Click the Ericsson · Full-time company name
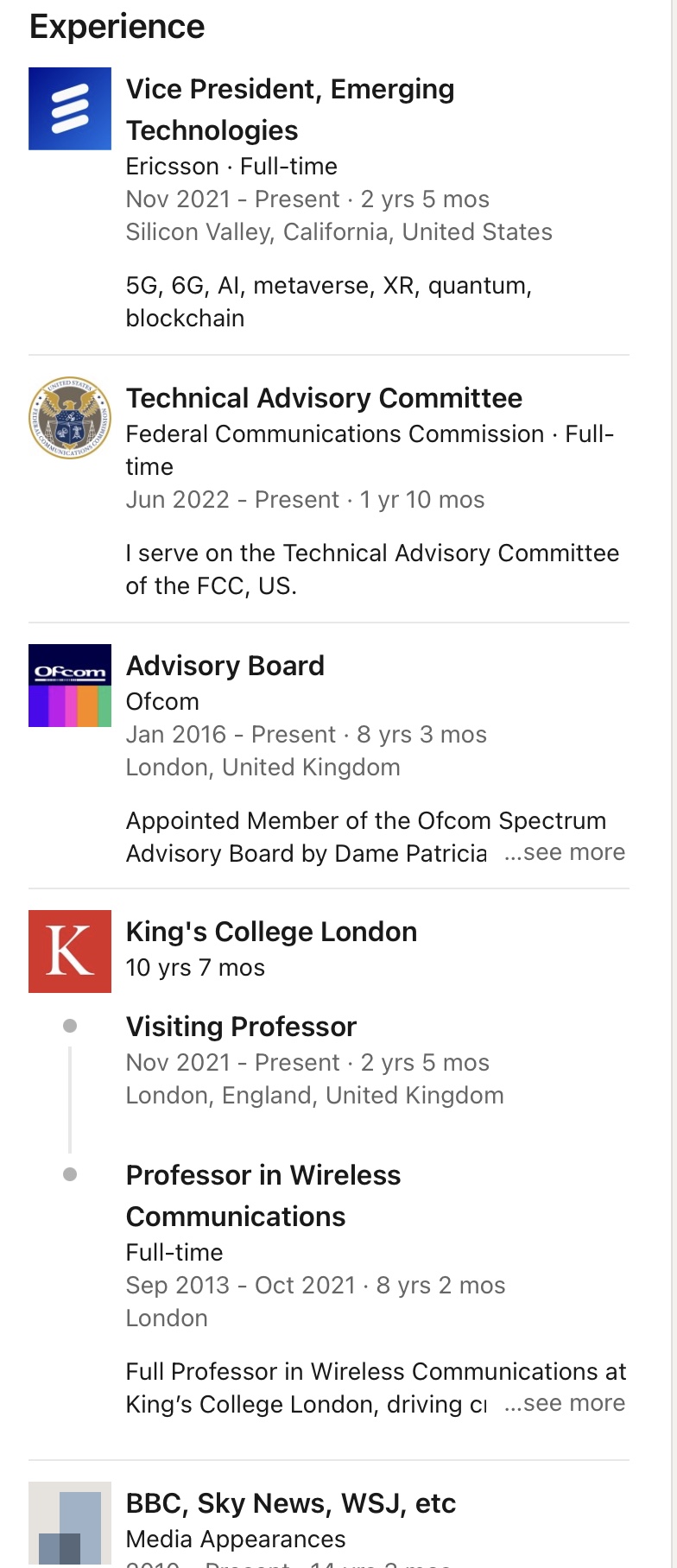The height and width of the screenshot is (1568, 677). pyautogui.click(x=231, y=167)
